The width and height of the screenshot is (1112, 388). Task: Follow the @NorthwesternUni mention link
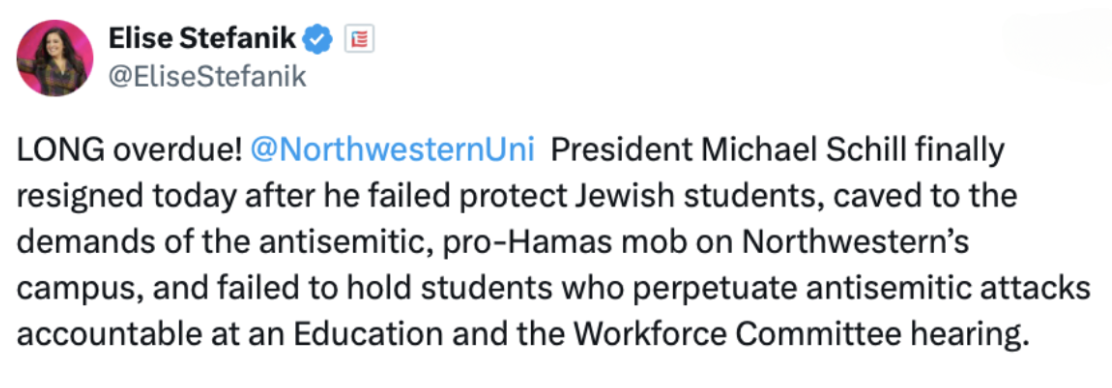click(392, 150)
